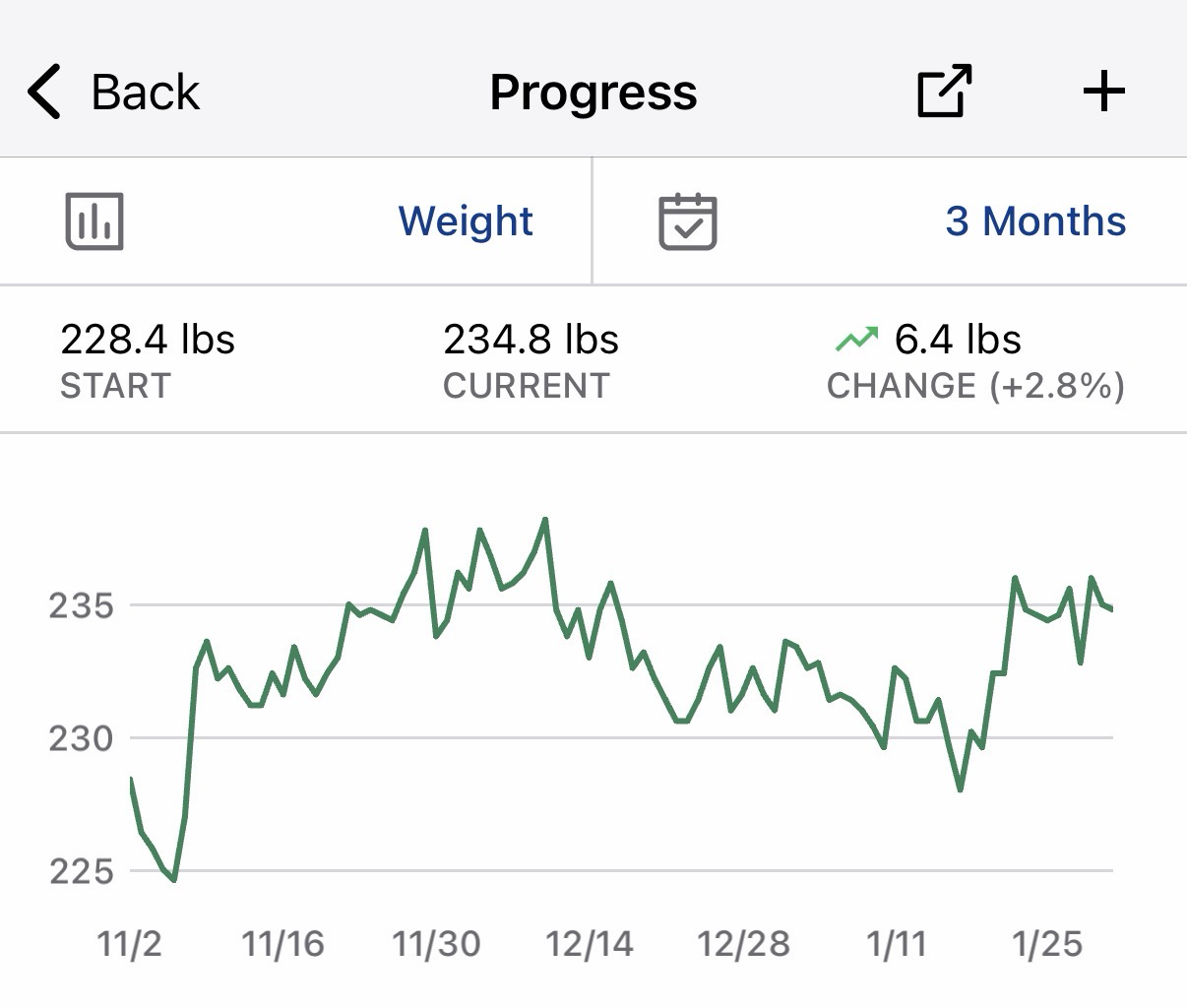The height and width of the screenshot is (1008, 1187).
Task: Tap the calendar checkmark icon
Action: (687, 221)
